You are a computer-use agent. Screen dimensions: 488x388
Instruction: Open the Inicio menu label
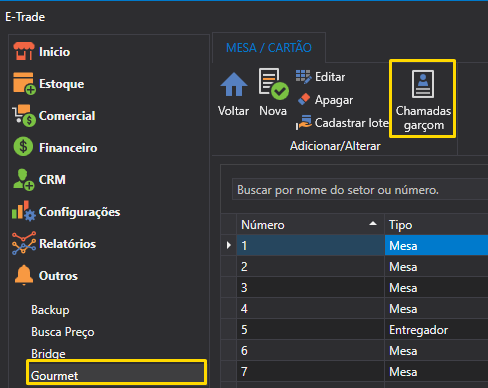click(54, 52)
